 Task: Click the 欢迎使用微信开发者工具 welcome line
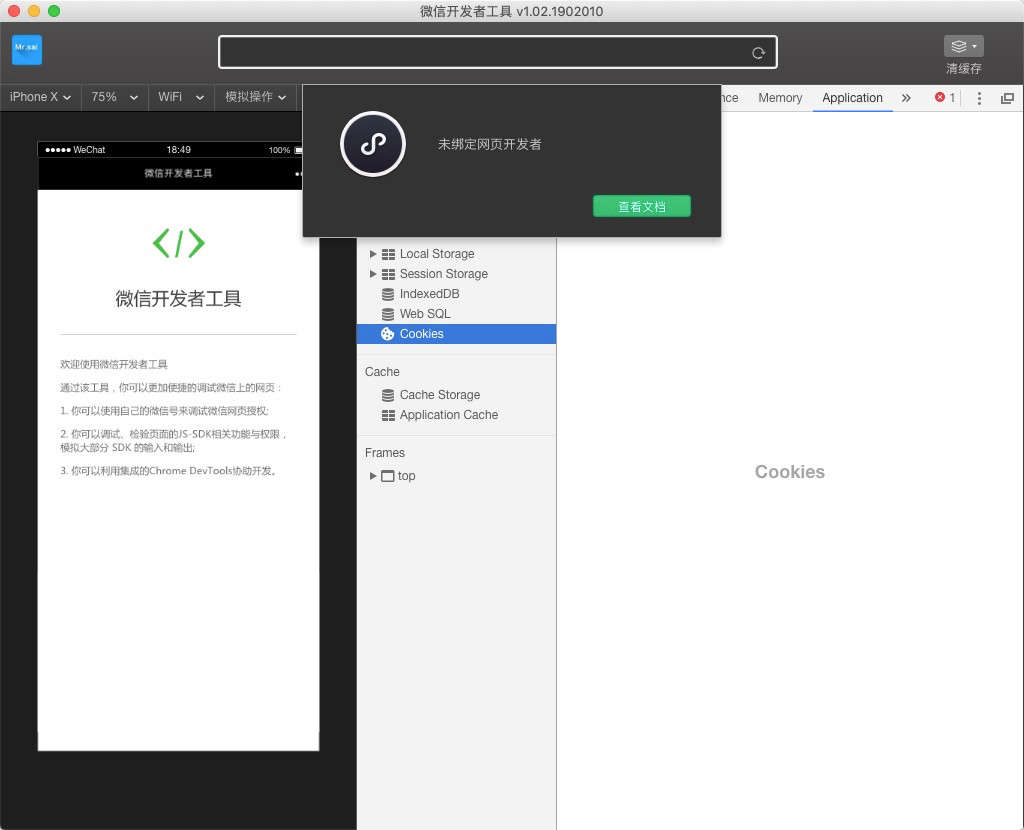pyautogui.click(x=114, y=364)
